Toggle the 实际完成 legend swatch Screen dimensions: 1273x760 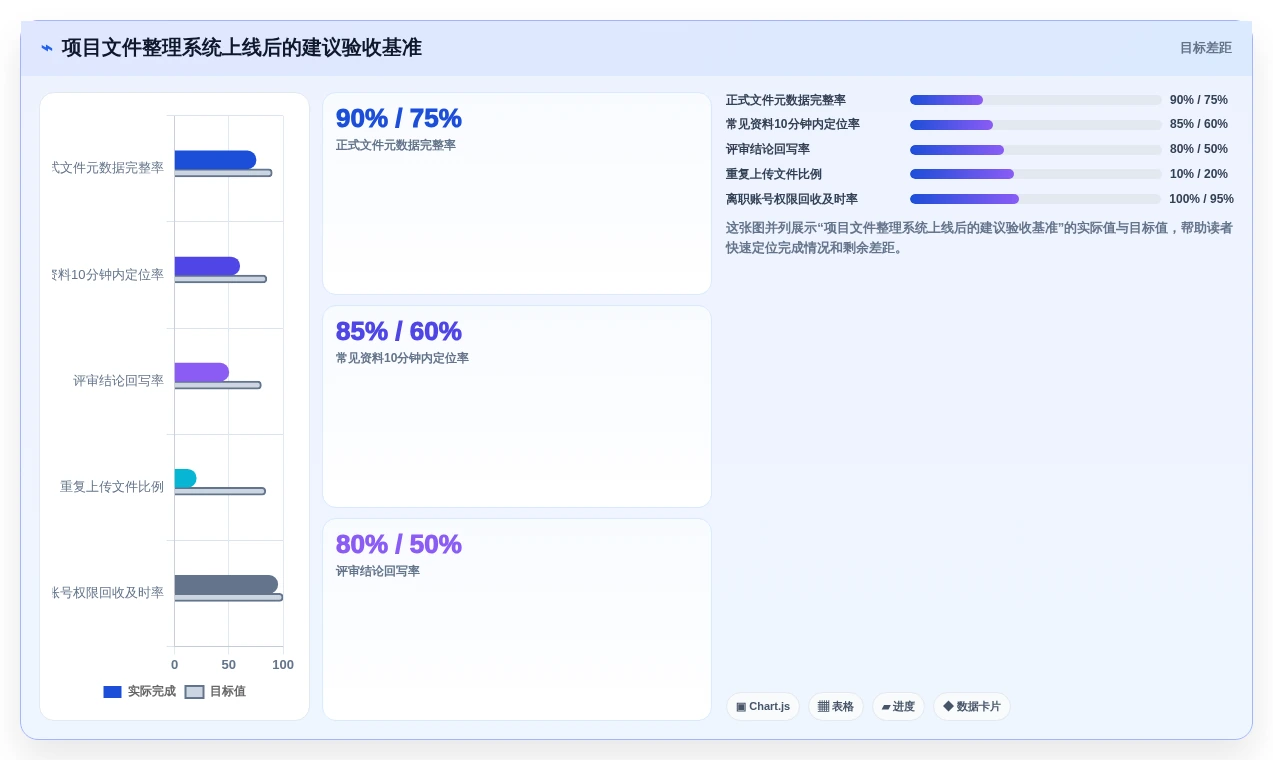tap(112, 692)
